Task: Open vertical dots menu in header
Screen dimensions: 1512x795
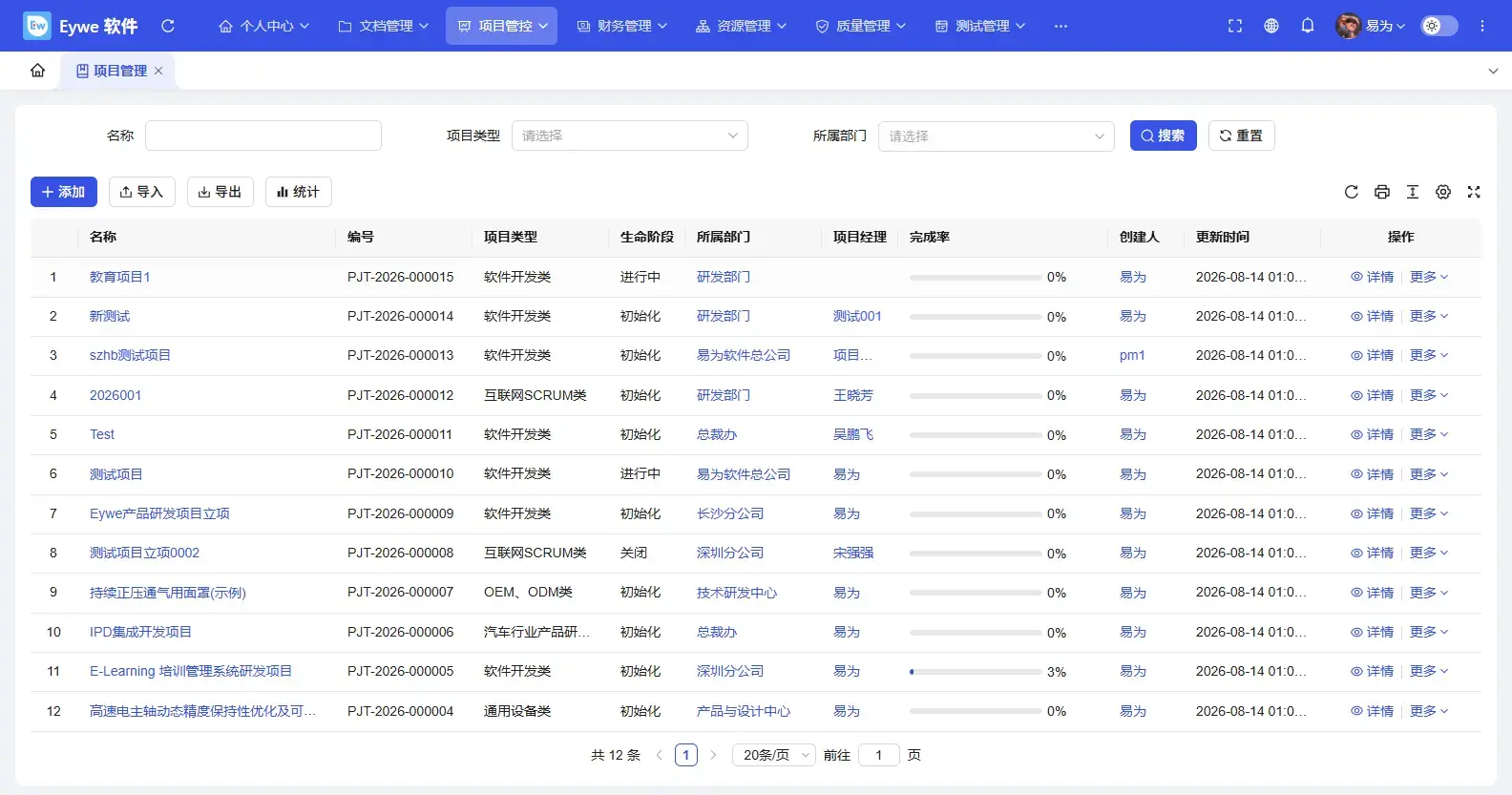Action: pyautogui.click(x=1482, y=26)
